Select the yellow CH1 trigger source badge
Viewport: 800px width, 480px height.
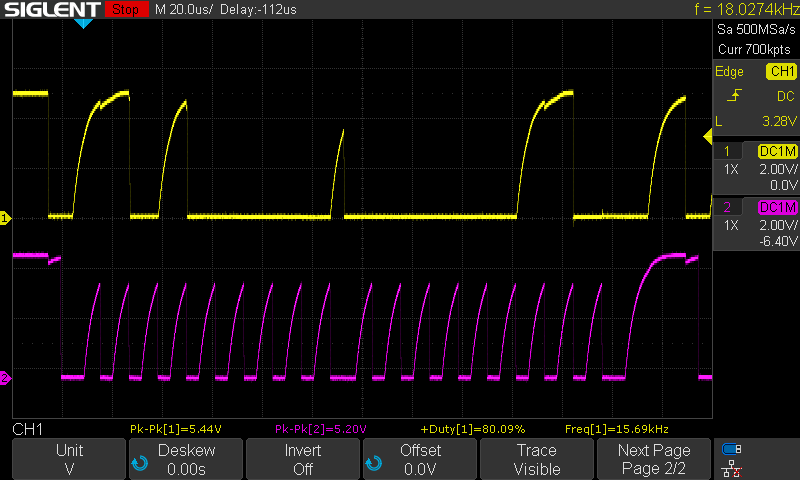point(781,71)
